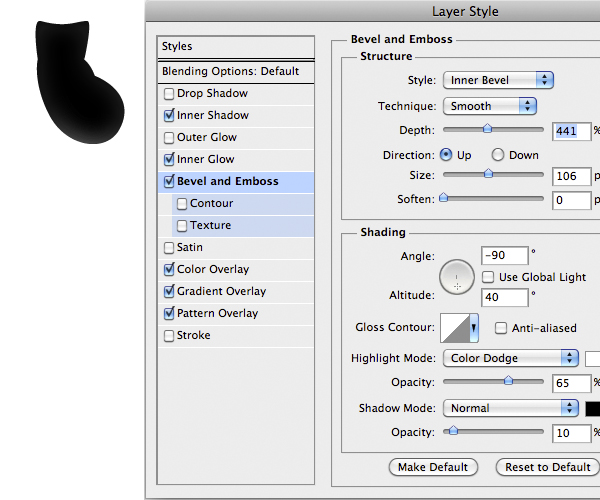Screen dimensions: 600x500
Task: Select the Down direction radio button
Action: click(497, 156)
